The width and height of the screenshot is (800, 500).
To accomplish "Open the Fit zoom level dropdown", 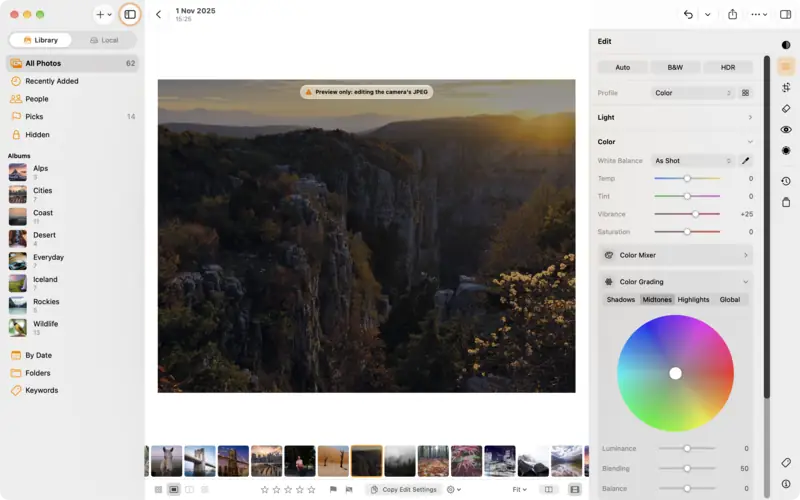I will pos(519,489).
